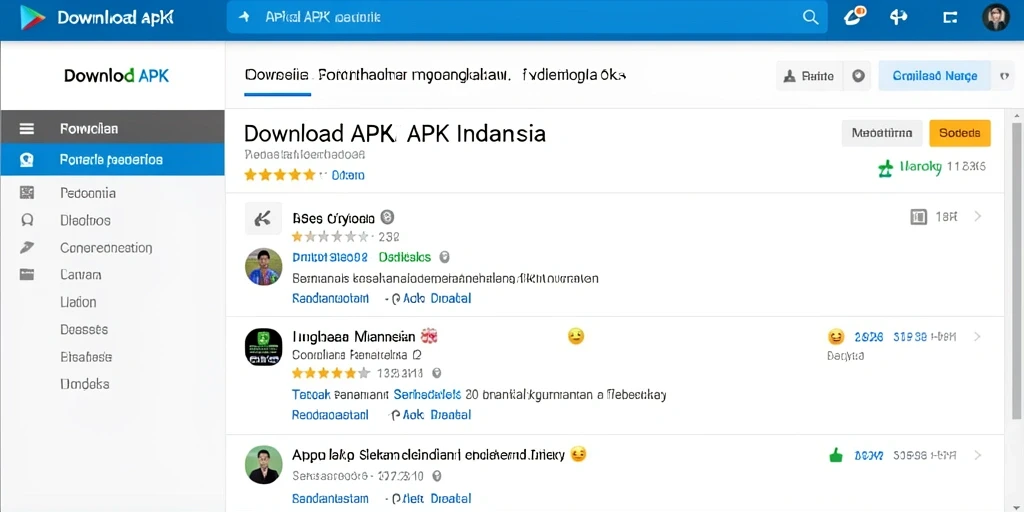The image size is (1024, 512).
Task: Click the star rating under BSes Oryioois
Action: click(330, 236)
